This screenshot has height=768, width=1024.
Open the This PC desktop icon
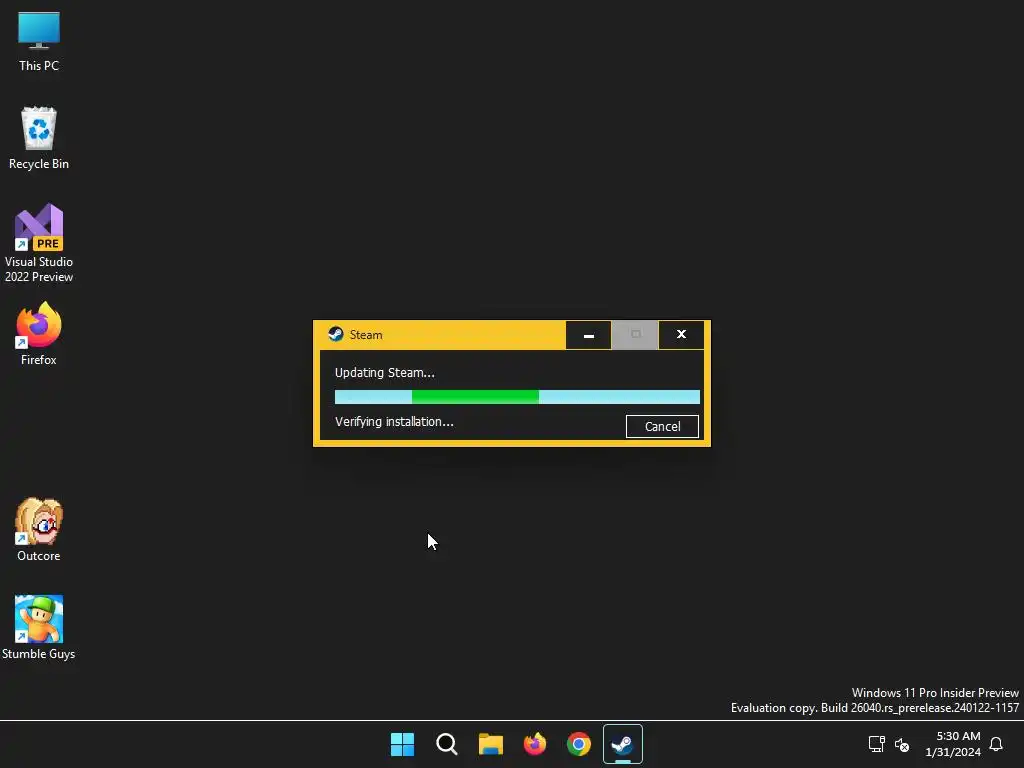click(39, 40)
